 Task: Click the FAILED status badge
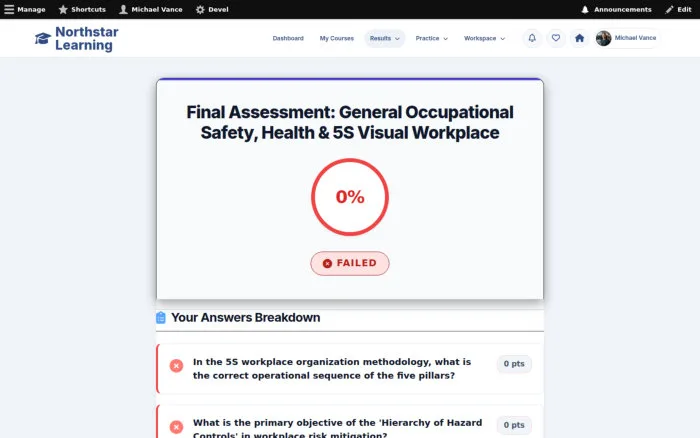(350, 263)
